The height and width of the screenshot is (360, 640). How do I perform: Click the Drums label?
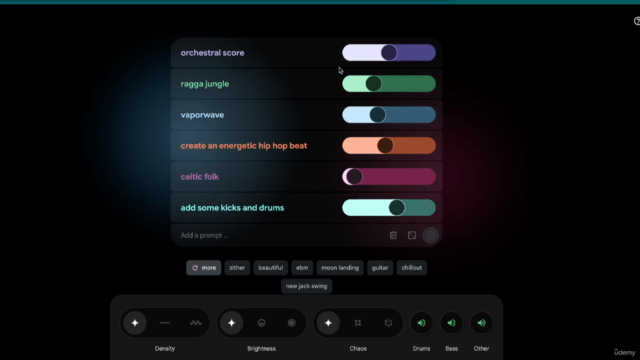[x=421, y=349]
